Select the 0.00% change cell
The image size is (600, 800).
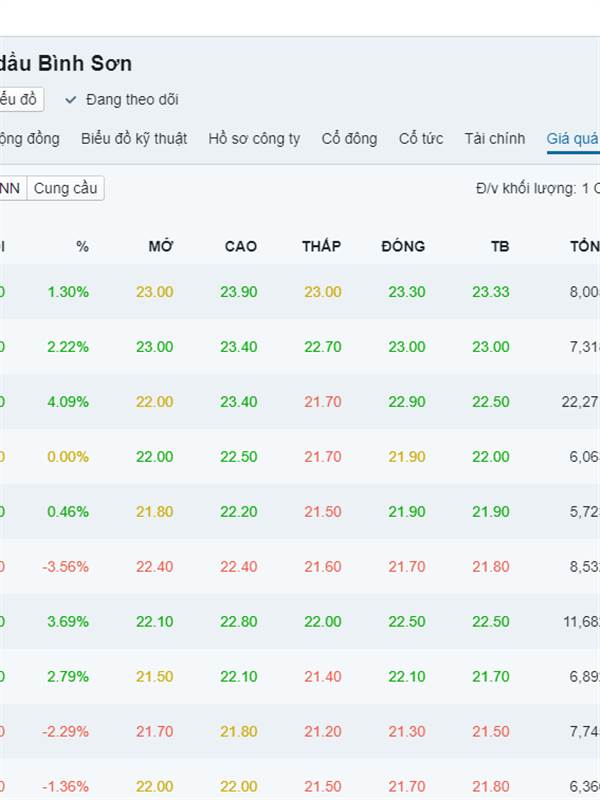click(68, 457)
